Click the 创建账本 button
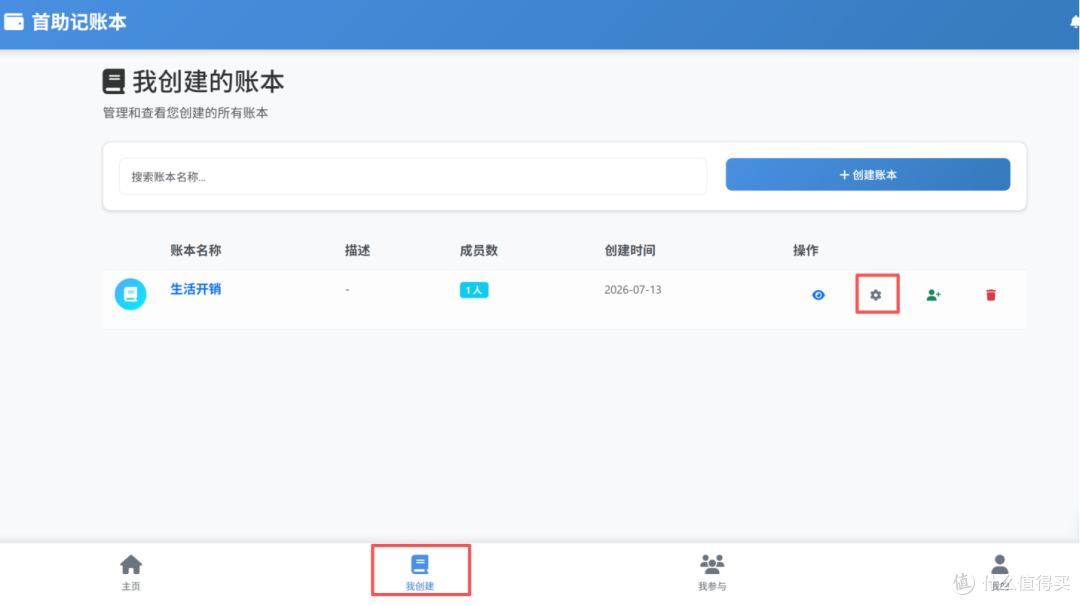This screenshot has width=1080, height=605. click(x=868, y=174)
